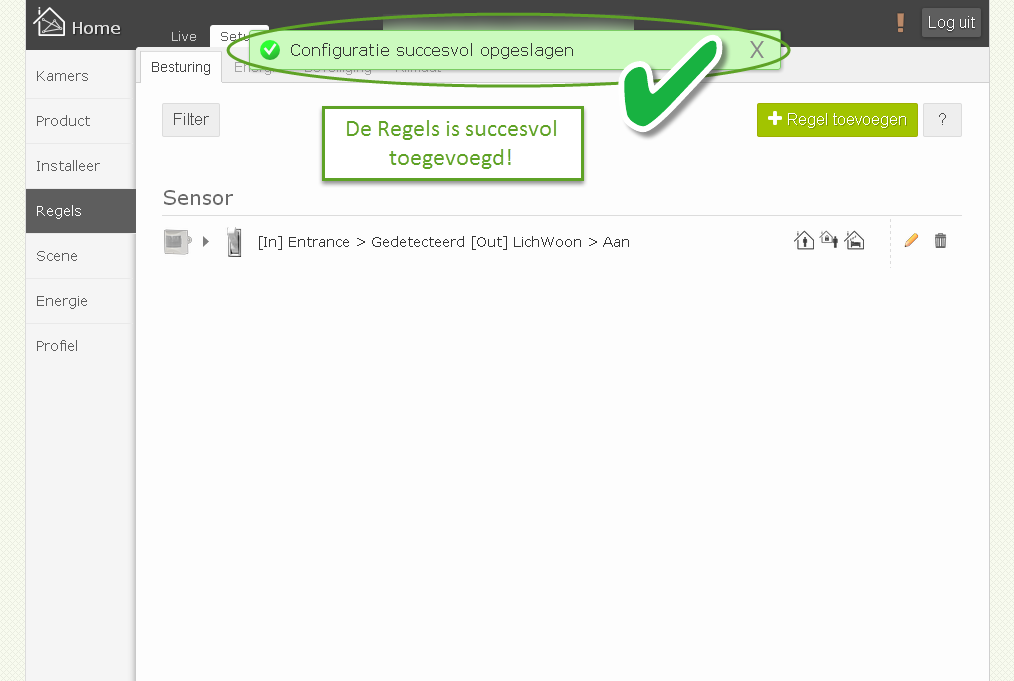Image resolution: width=1014 pixels, height=681 pixels.
Task: Click the away mode house icon
Action: 829,240
